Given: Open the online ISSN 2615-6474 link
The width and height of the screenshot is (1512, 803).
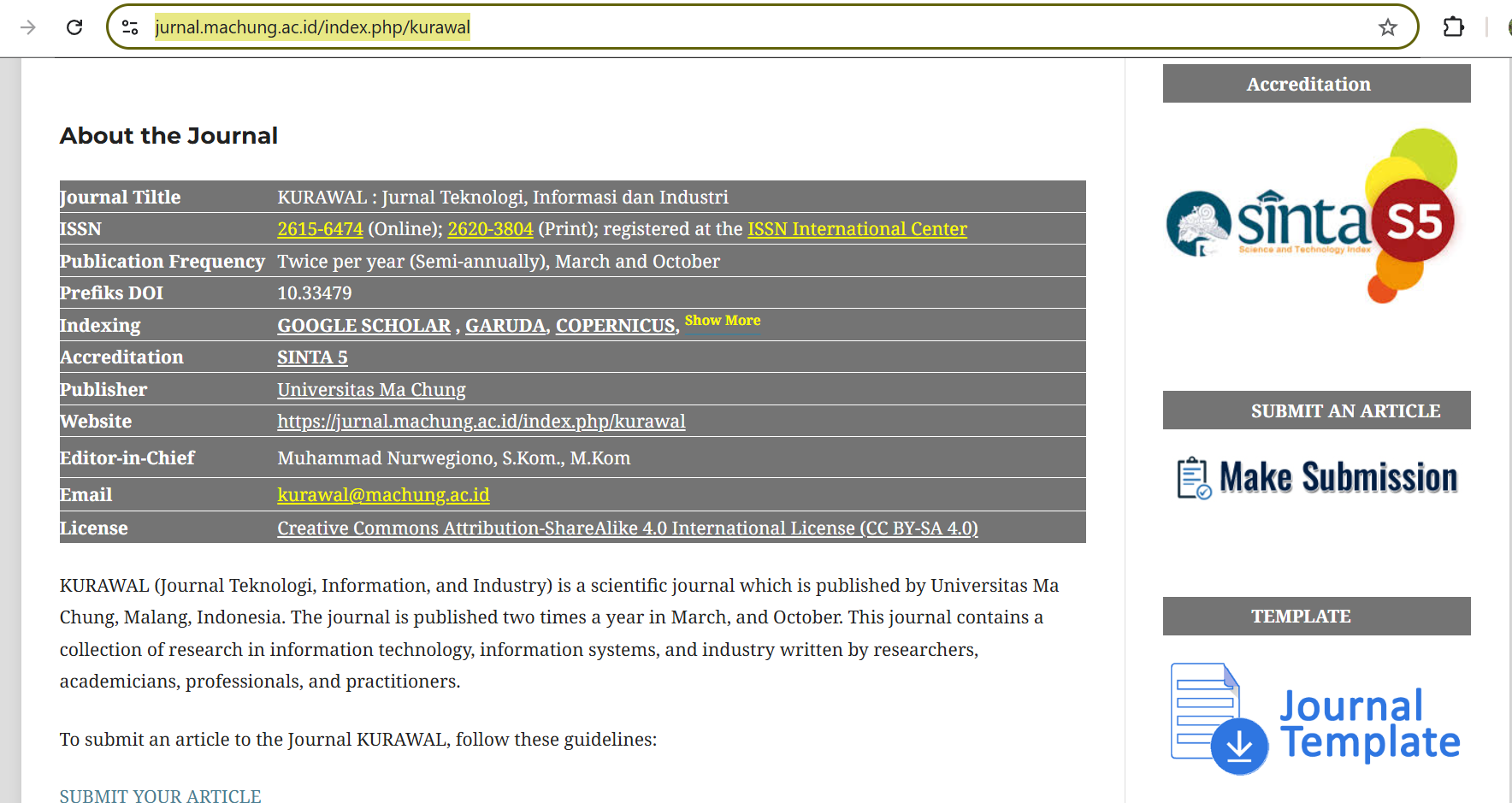Looking at the screenshot, I should [x=320, y=229].
